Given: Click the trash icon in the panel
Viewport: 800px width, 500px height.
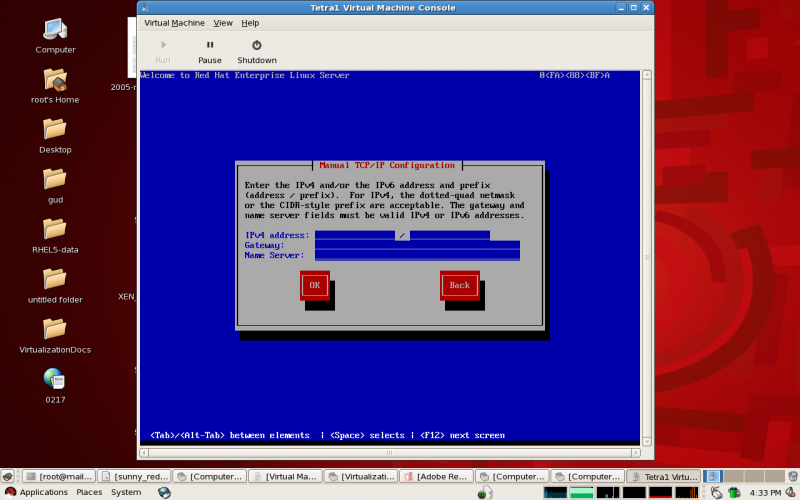Looking at the screenshot, I should point(792,477).
